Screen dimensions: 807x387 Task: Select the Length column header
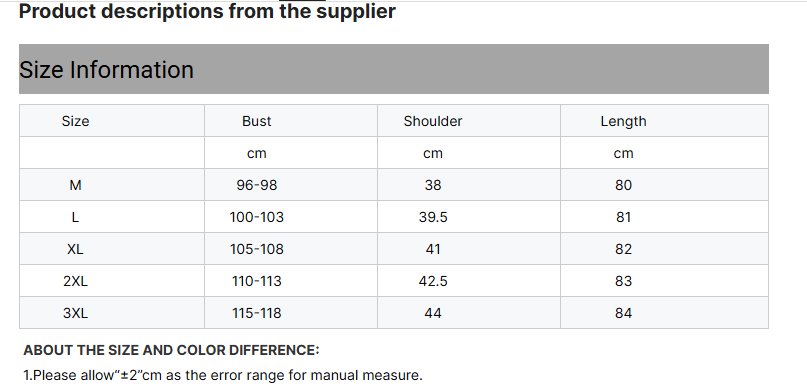(x=664, y=121)
